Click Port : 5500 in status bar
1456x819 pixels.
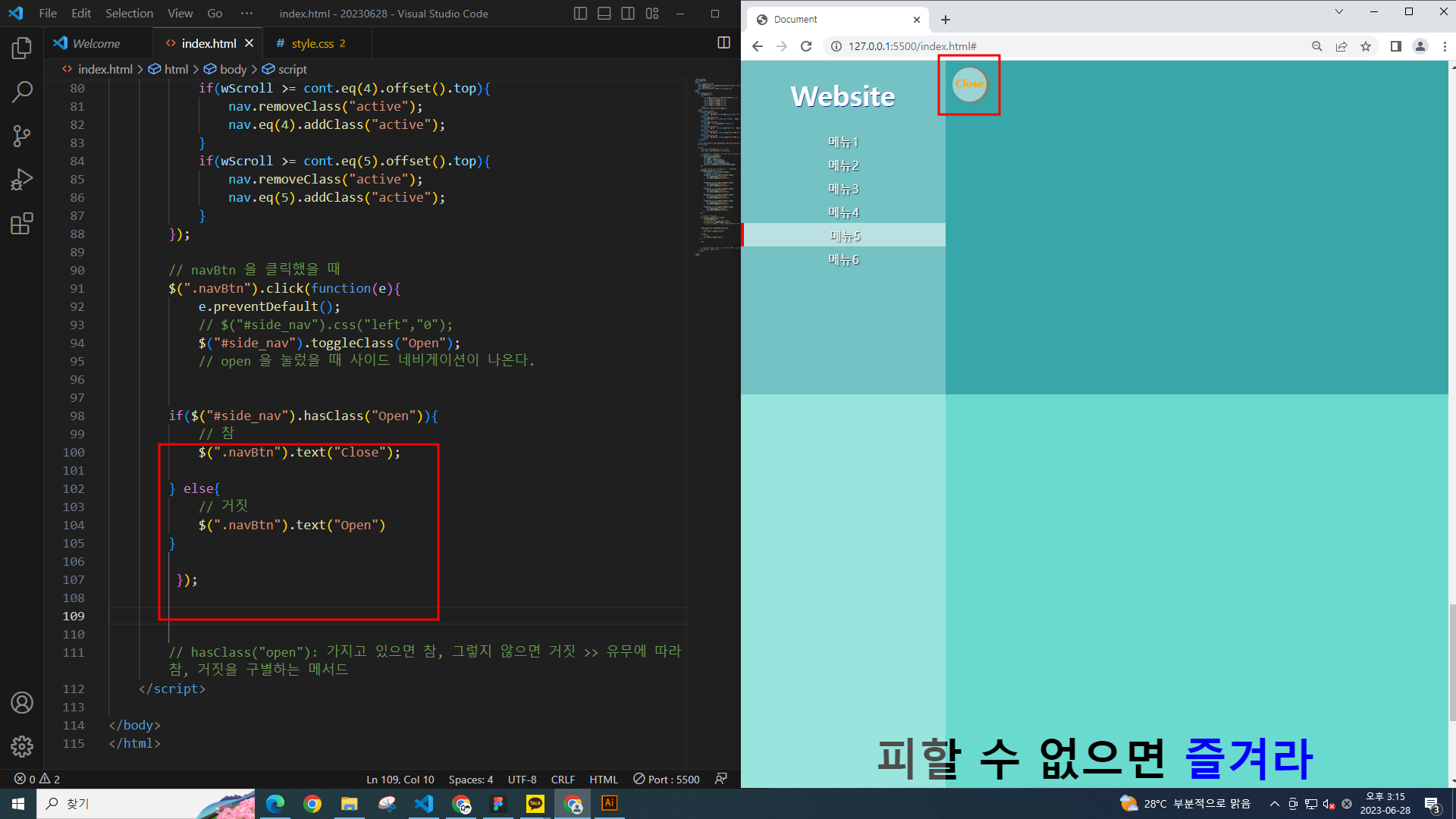(x=667, y=780)
